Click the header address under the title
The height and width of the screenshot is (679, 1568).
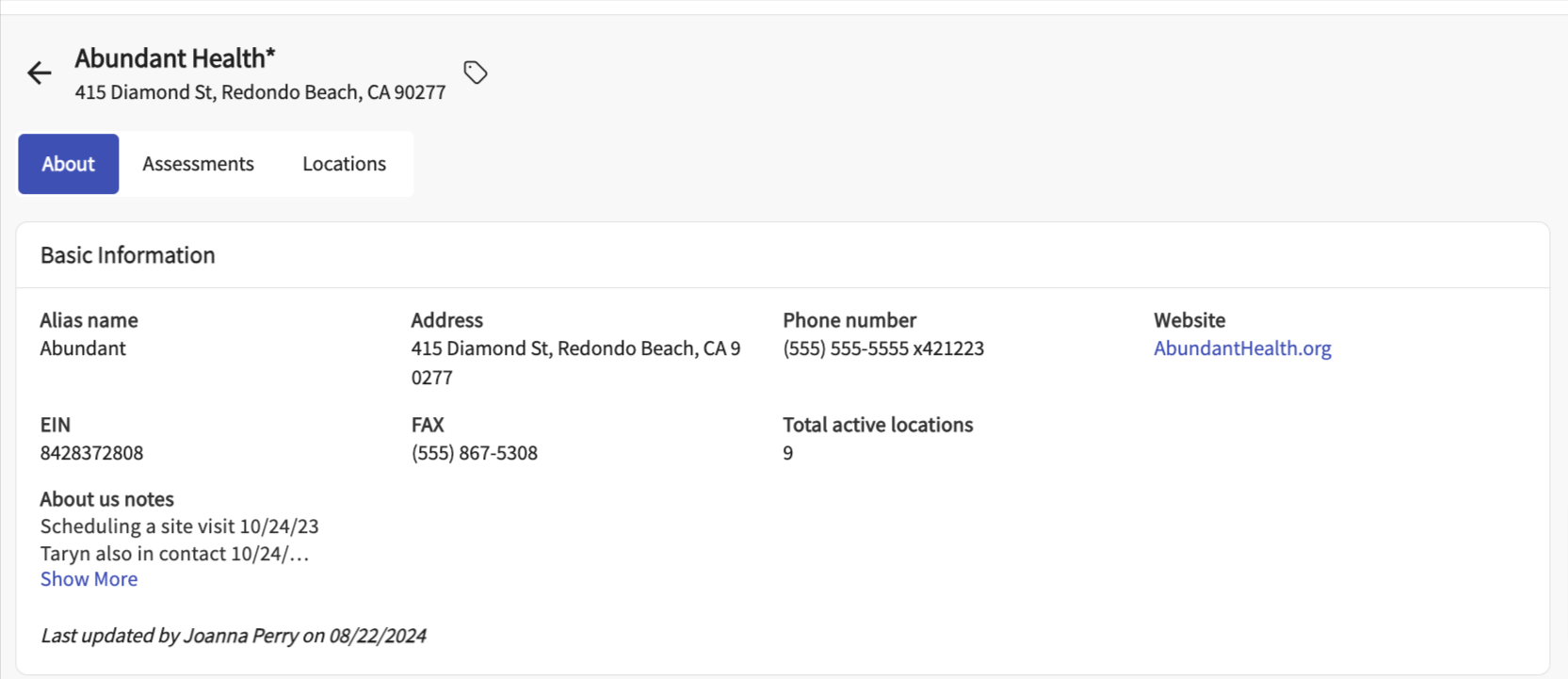(x=260, y=92)
